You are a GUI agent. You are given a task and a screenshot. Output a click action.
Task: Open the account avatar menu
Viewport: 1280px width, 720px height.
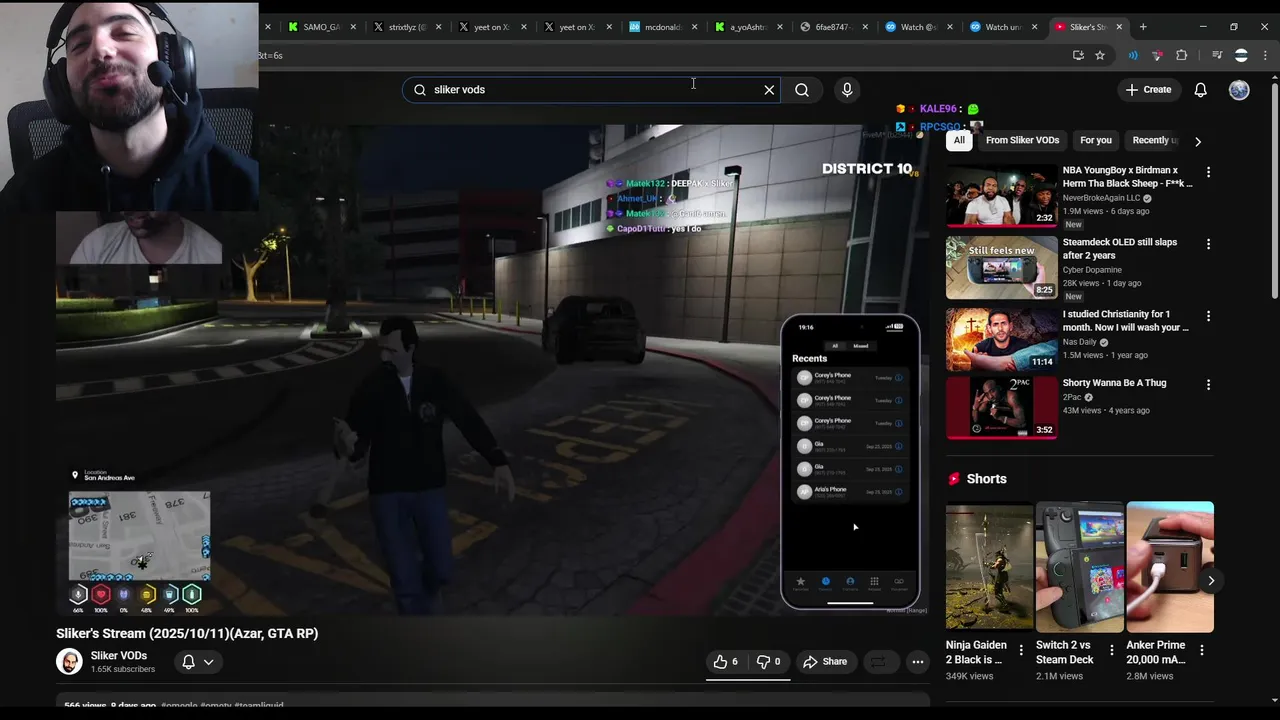[x=1239, y=90]
